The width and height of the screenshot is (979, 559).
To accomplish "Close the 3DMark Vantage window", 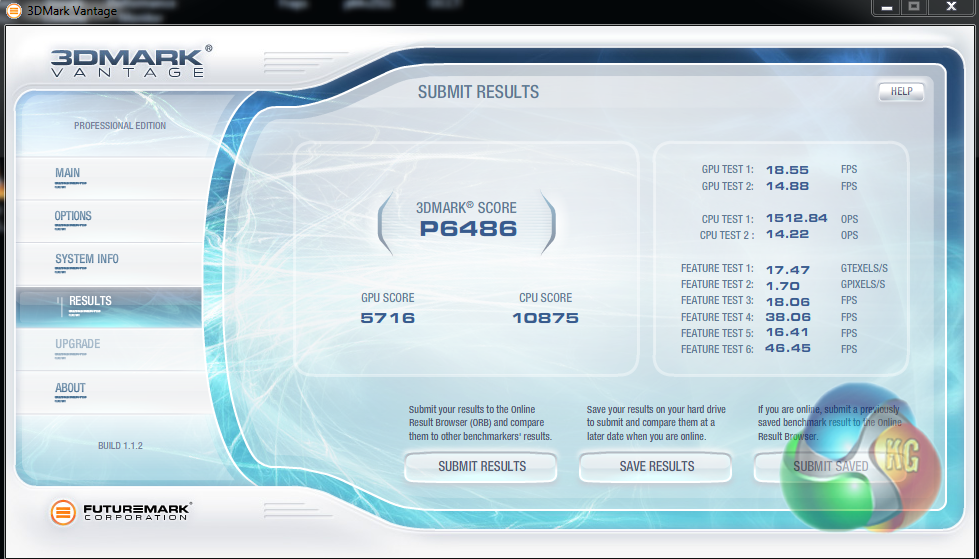I will 952,7.
